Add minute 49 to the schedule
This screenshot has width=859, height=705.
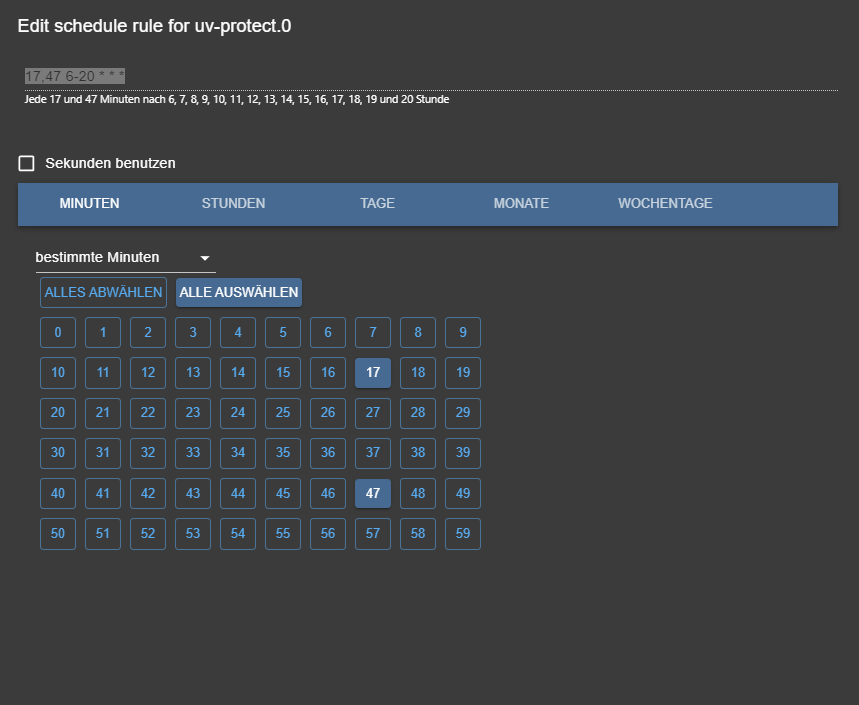pyautogui.click(x=463, y=493)
